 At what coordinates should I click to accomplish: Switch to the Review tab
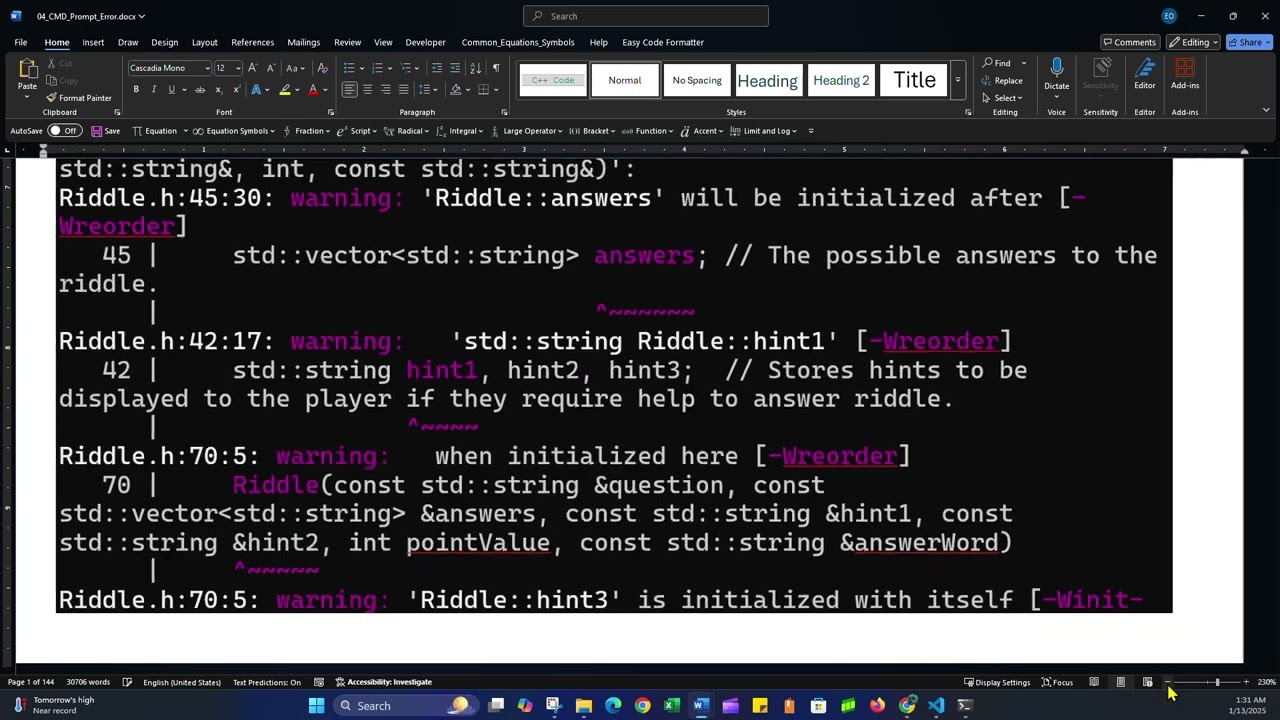coord(347,42)
